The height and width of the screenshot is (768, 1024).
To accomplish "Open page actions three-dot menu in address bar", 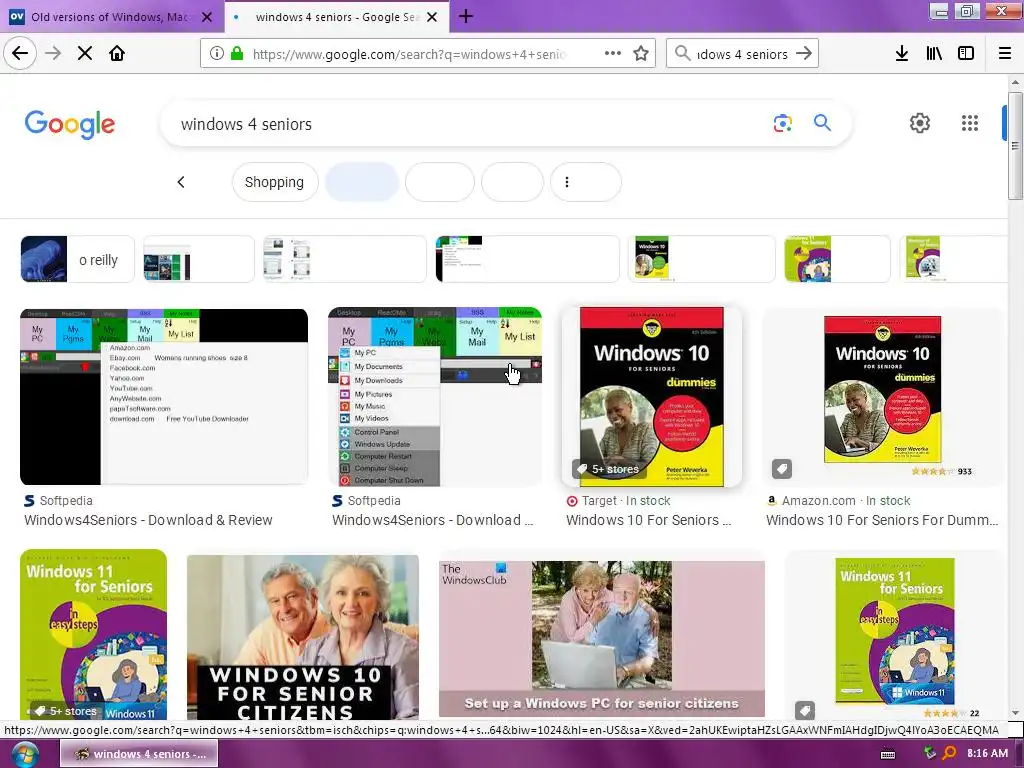I will (613, 54).
